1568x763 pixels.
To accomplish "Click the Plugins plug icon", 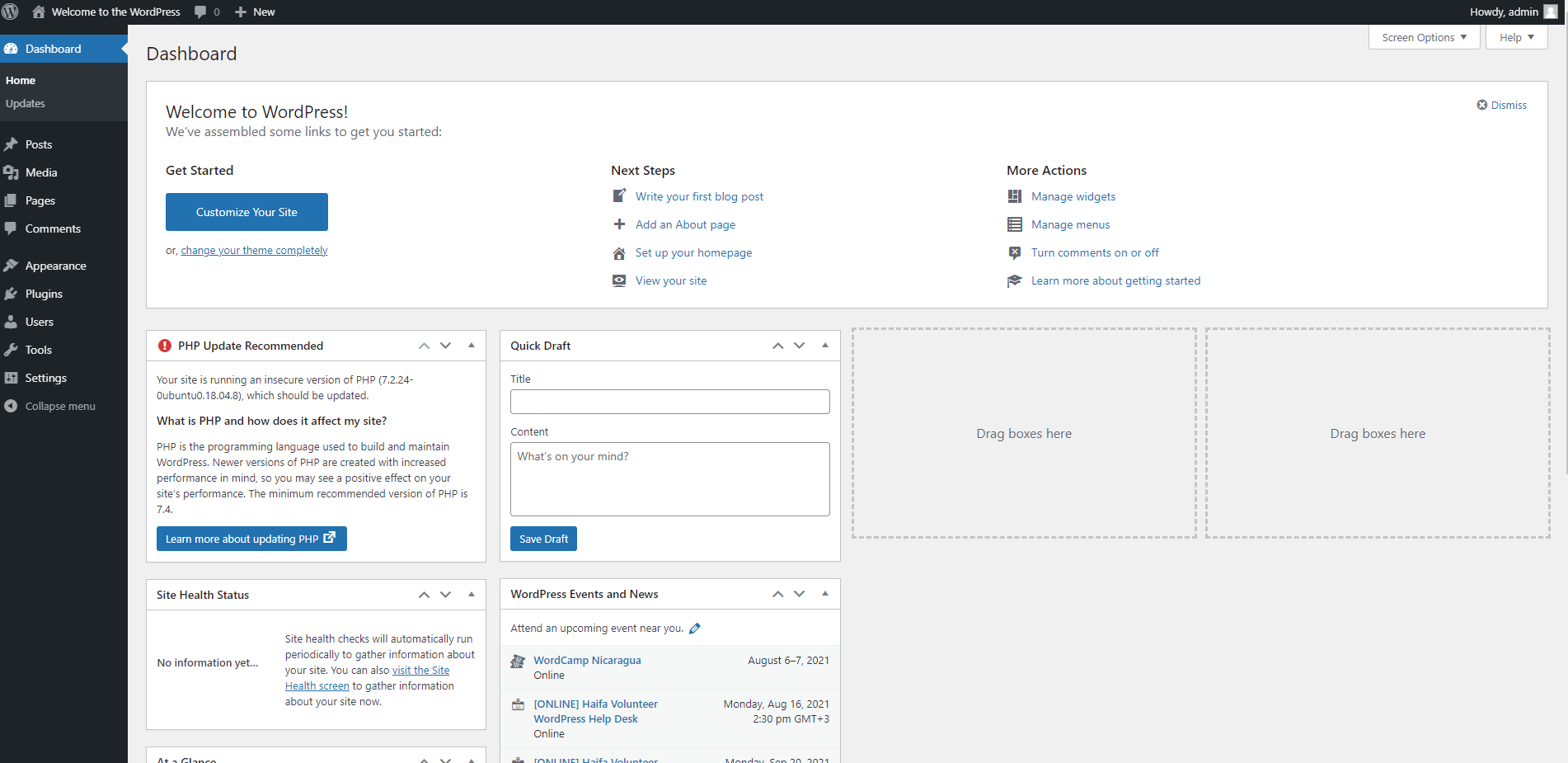I will click(x=11, y=294).
